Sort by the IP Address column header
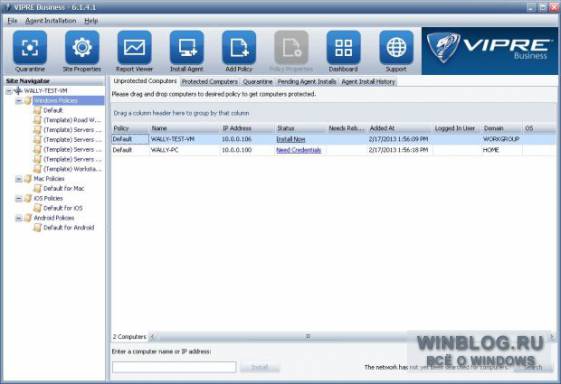Screen dimensions: 561x384 247,128
